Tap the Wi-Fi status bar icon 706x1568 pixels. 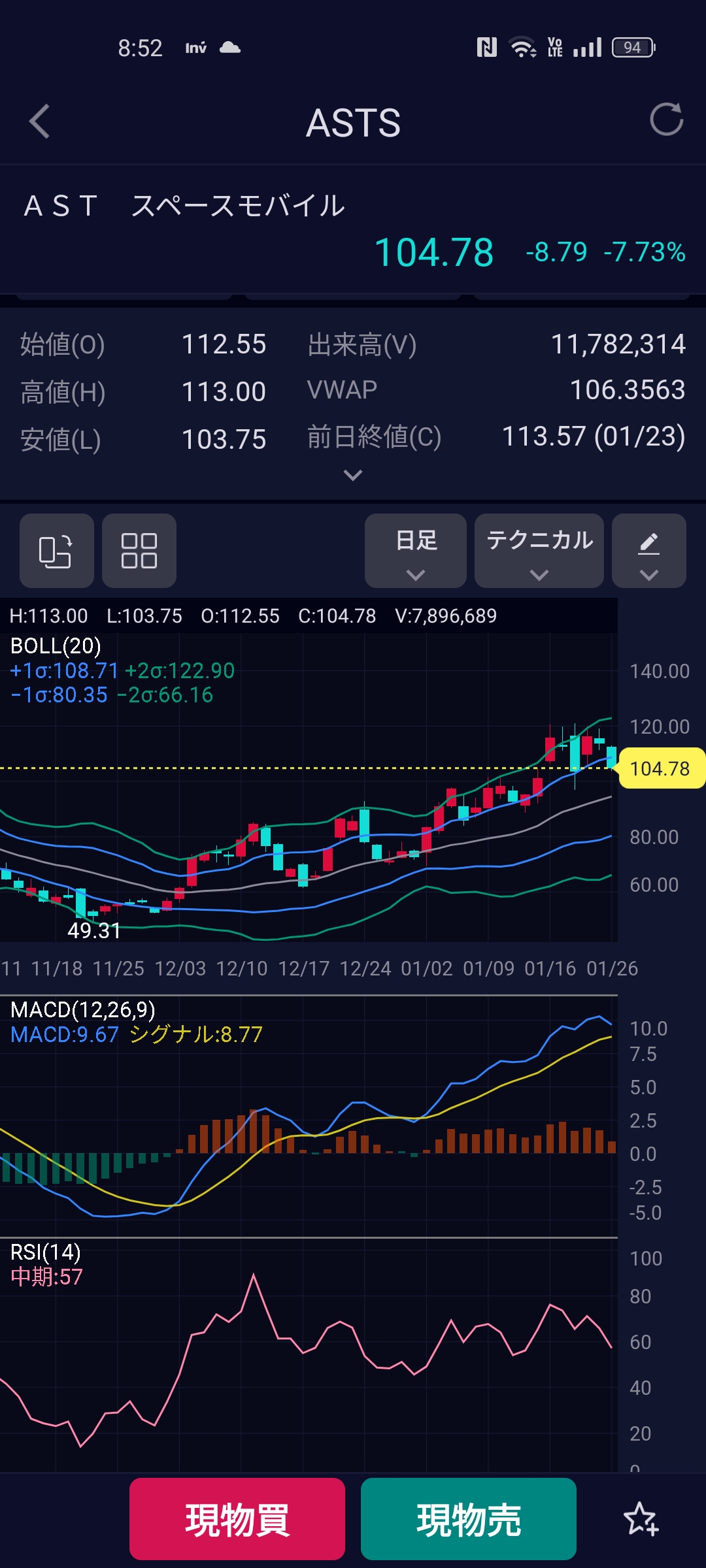(x=522, y=48)
